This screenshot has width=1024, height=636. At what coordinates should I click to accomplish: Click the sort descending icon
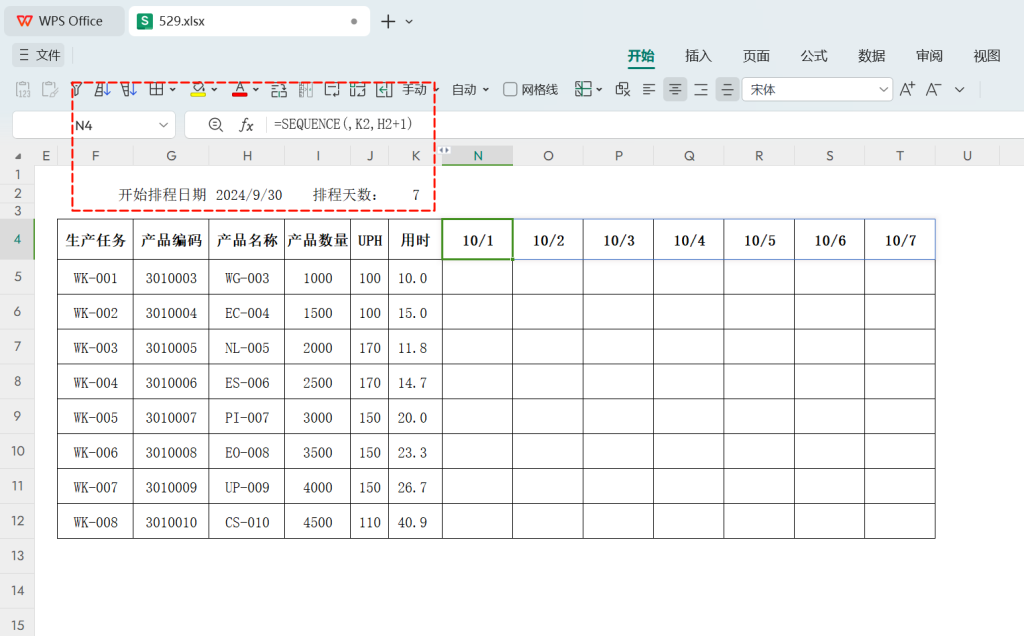pyautogui.click(x=129, y=89)
